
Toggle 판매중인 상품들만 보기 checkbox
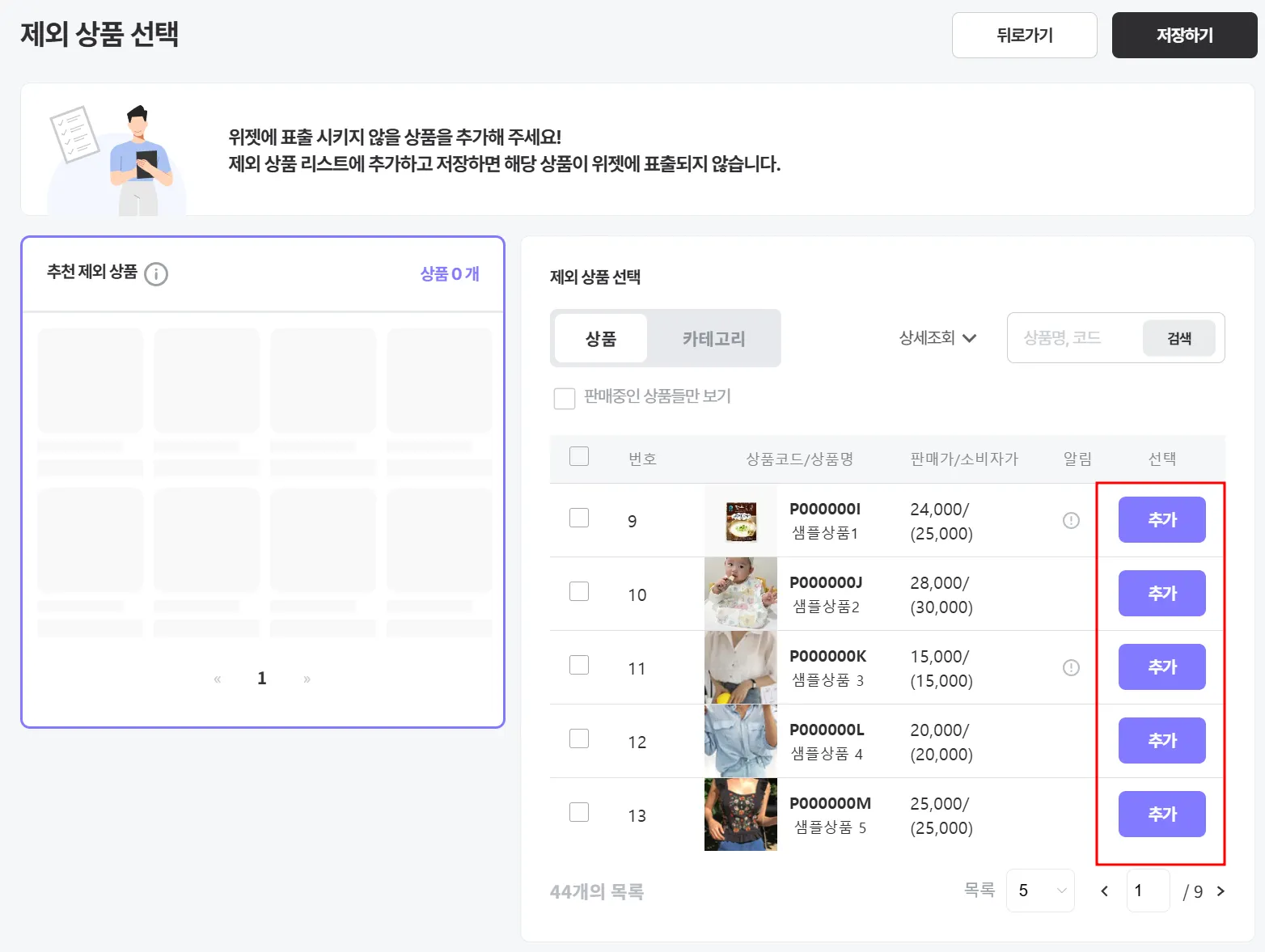pyautogui.click(x=565, y=398)
